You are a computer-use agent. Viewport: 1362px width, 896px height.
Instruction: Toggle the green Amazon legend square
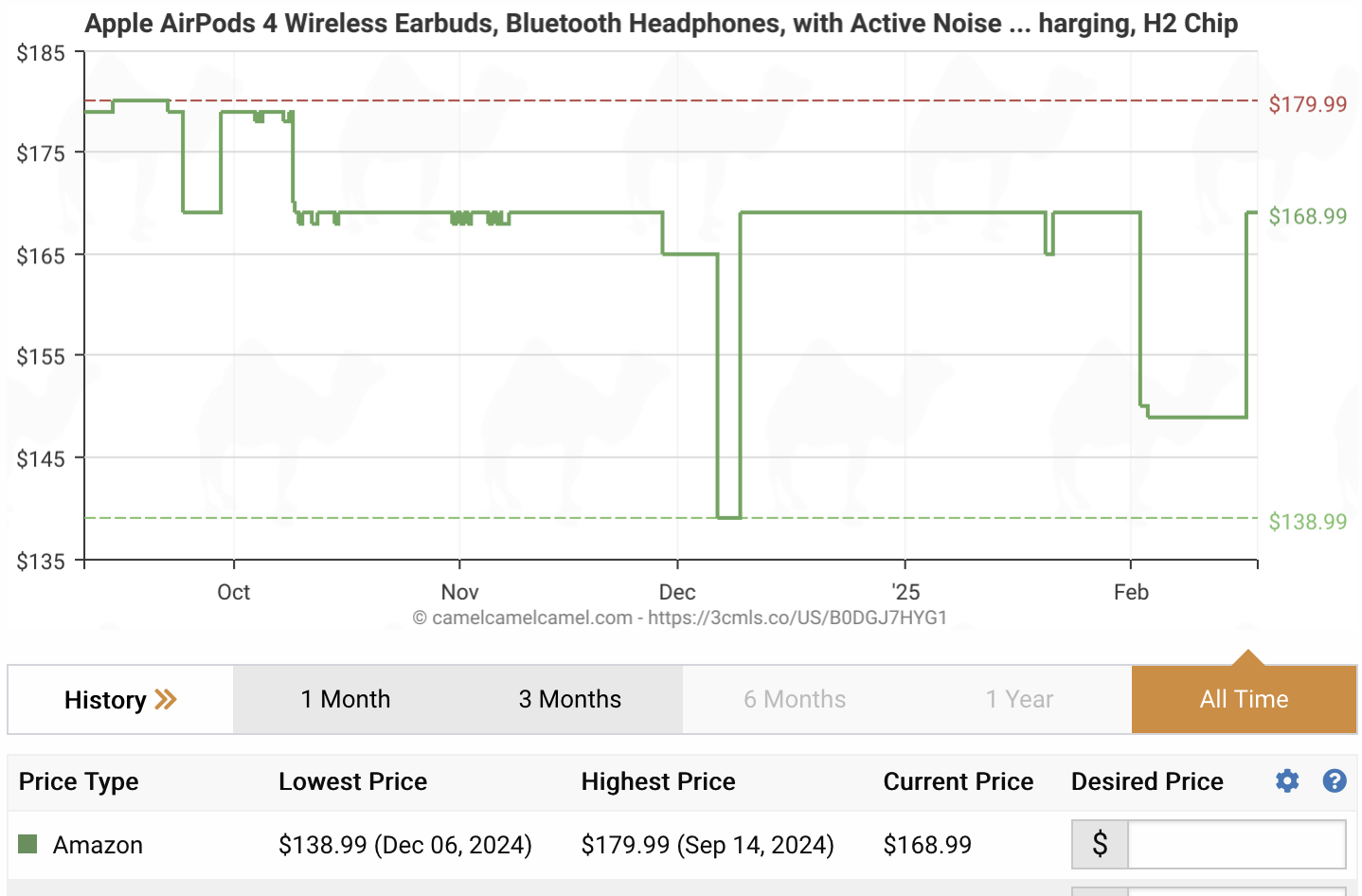(27, 843)
